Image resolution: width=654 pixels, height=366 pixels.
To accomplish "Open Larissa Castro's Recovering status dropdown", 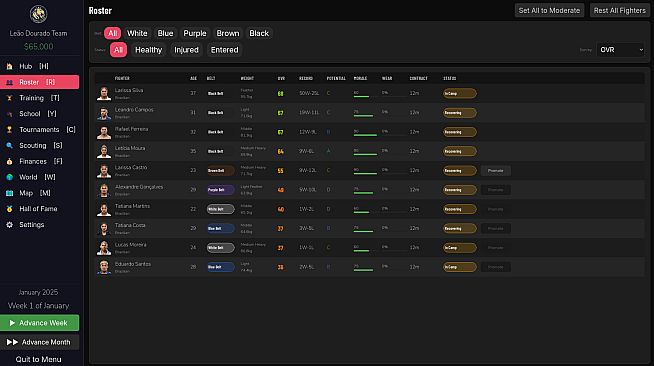I will [460, 170].
